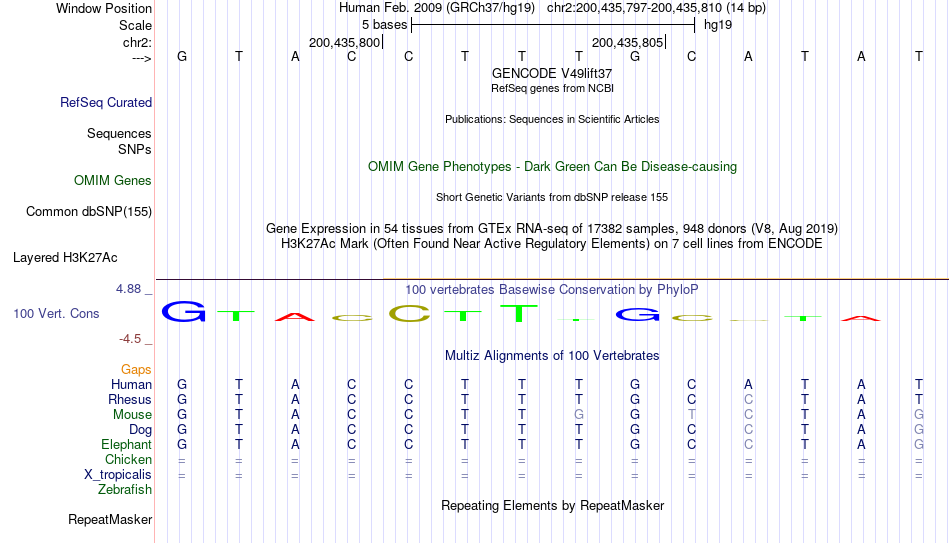Click the RefSeq Curated track label
Screen dimensions: 950x543
coord(105,102)
